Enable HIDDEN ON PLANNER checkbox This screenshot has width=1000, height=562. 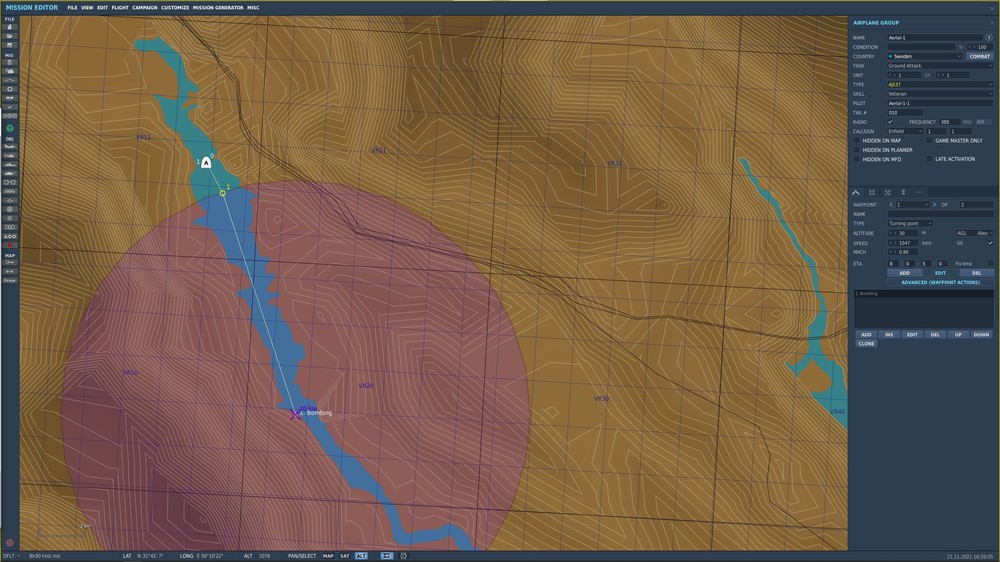click(857, 150)
